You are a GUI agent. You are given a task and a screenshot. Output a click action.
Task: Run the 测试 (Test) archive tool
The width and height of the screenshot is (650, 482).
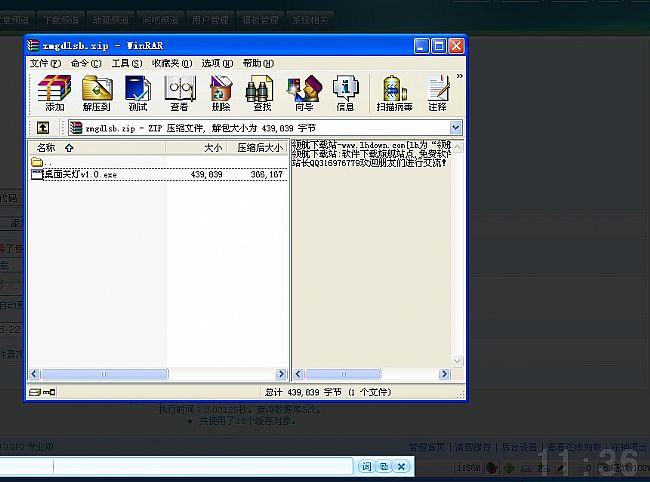click(x=138, y=93)
